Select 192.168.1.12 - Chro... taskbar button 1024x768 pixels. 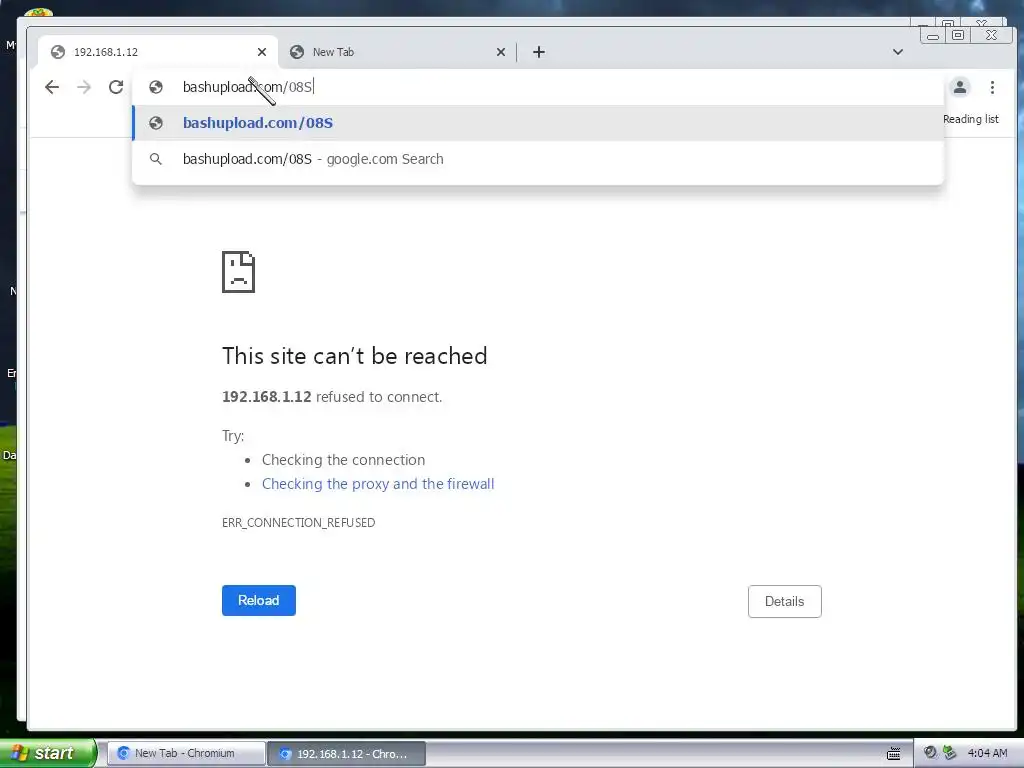click(347, 754)
